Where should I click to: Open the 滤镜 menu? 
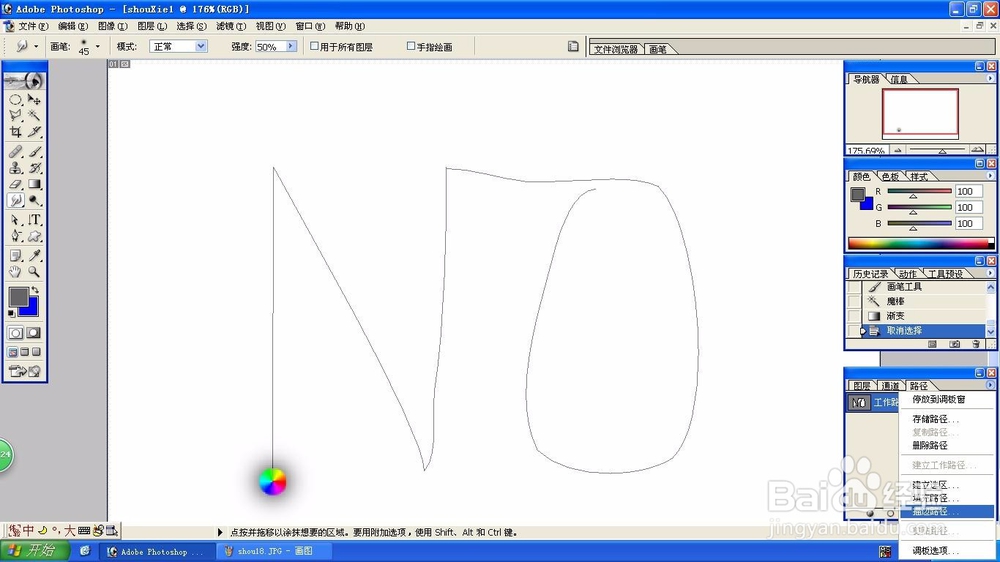tap(231, 26)
